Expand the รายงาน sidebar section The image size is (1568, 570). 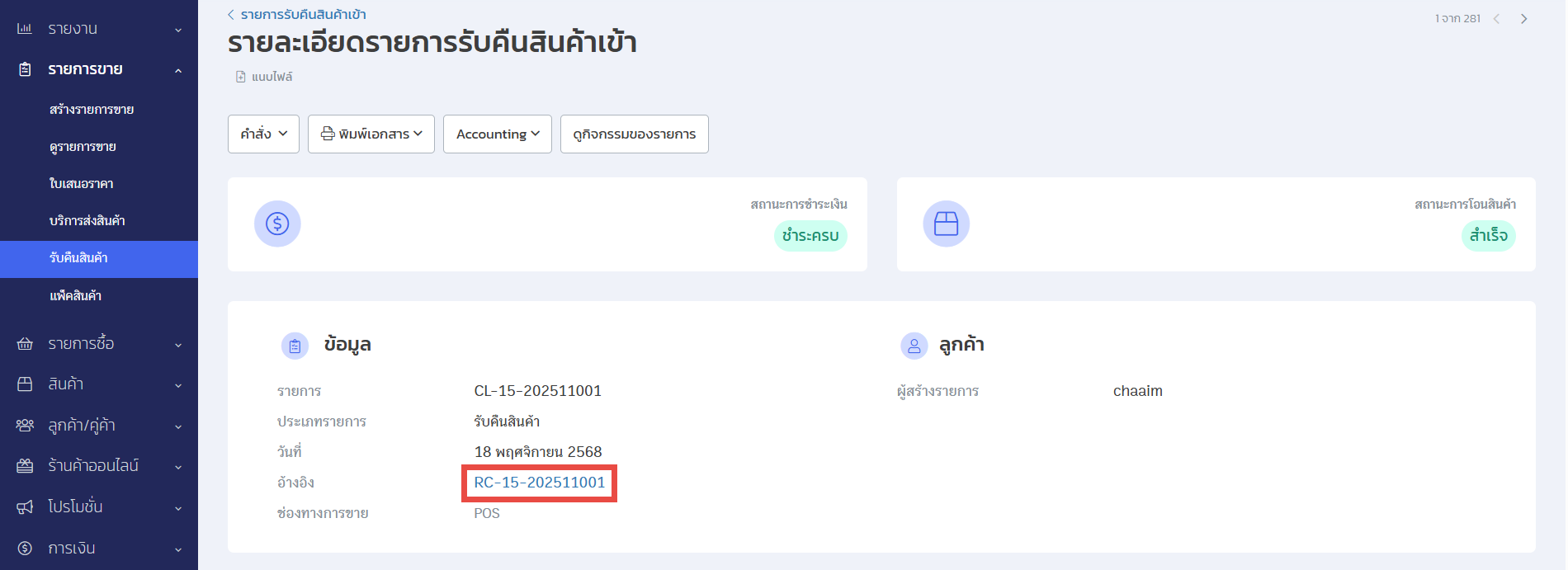99,29
